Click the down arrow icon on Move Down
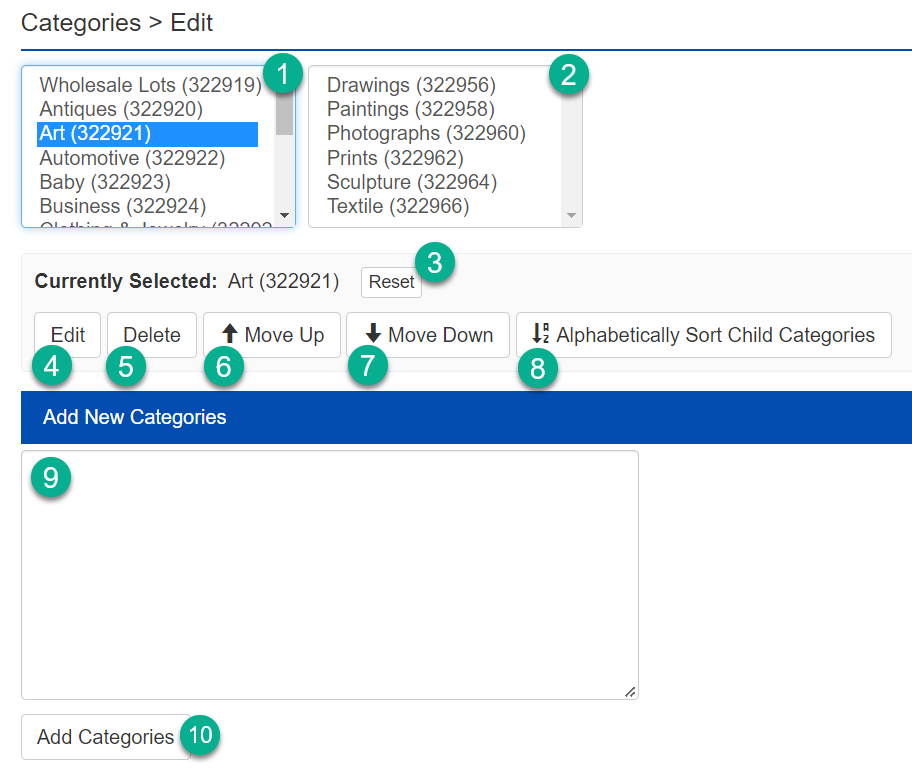 pos(375,335)
